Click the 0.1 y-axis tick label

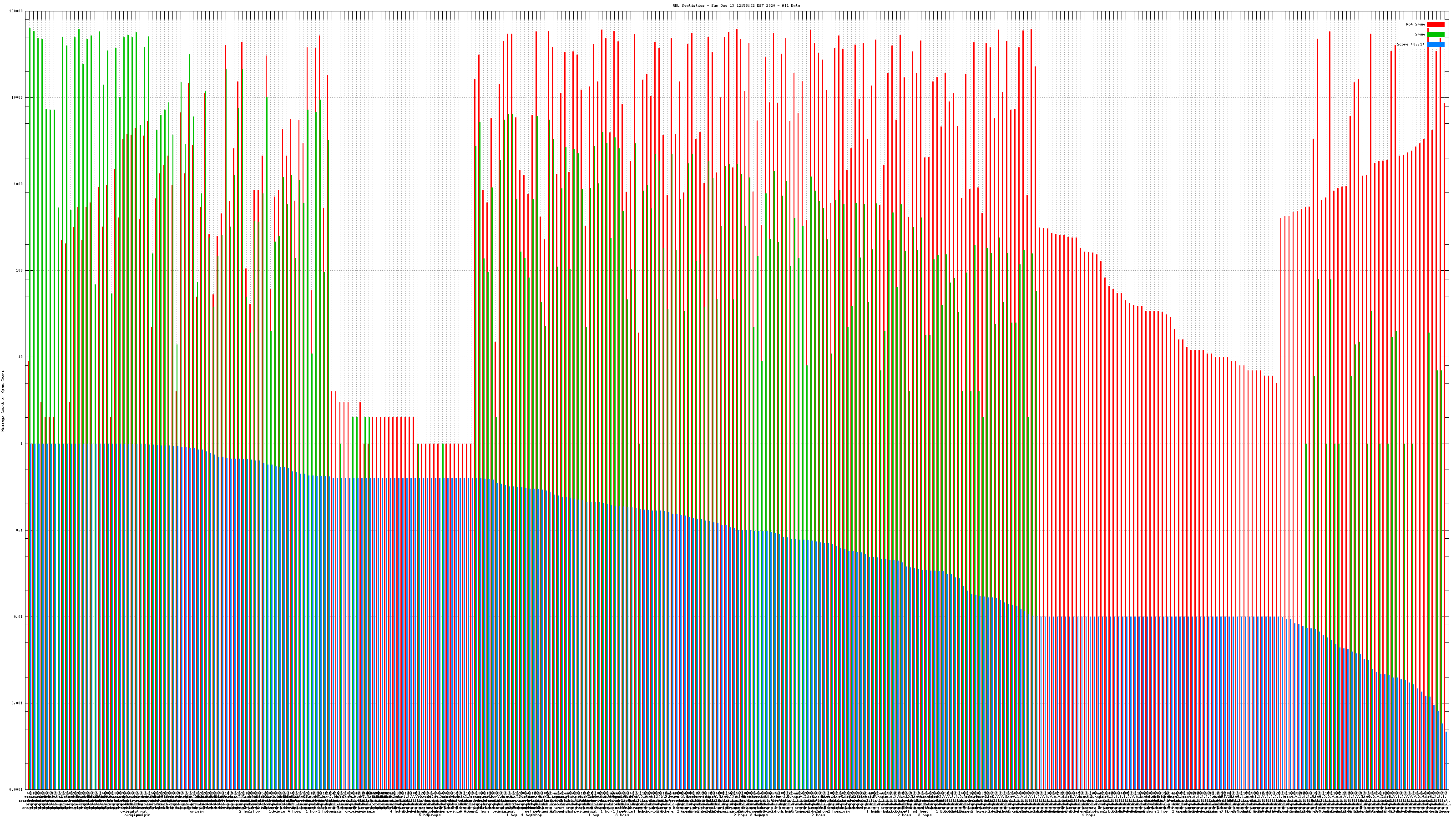pyautogui.click(x=20, y=530)
